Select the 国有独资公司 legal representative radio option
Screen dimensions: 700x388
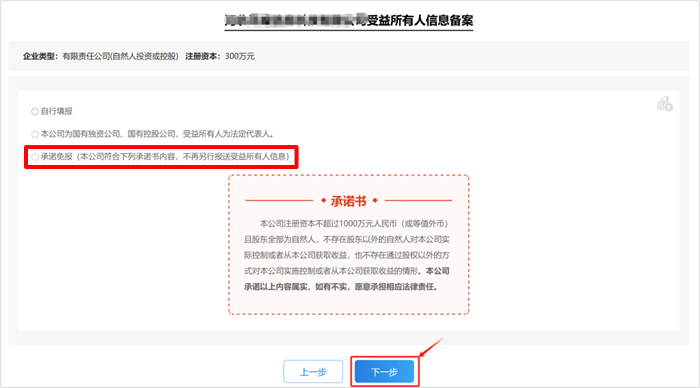tap(35, 134)
